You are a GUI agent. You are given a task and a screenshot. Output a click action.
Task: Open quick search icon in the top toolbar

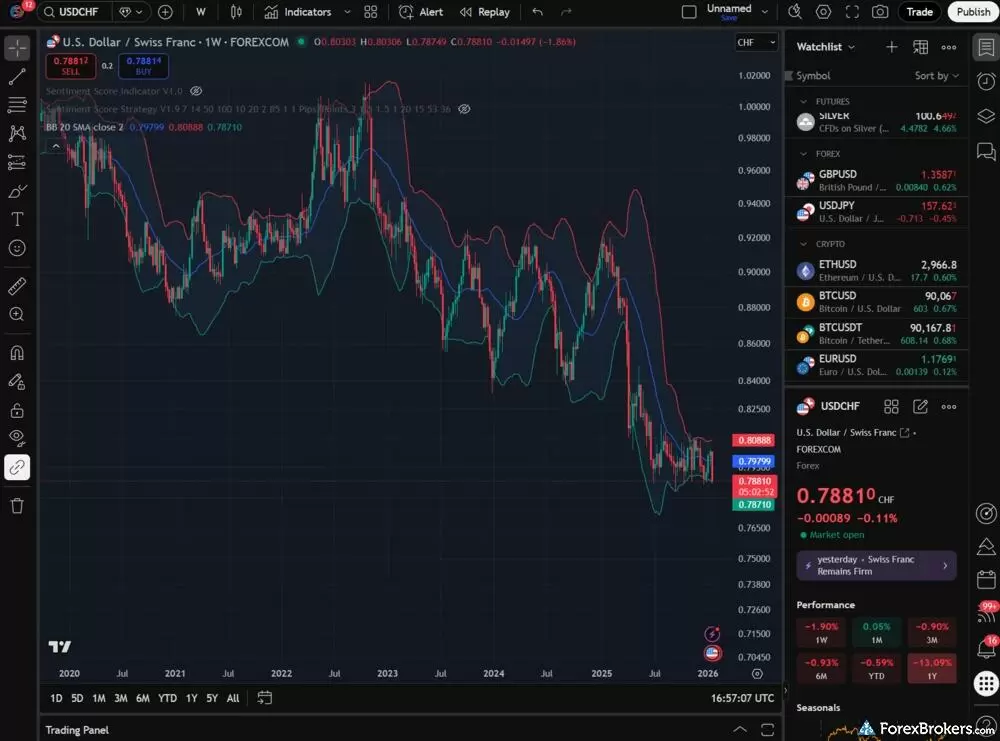coord(795,12)
